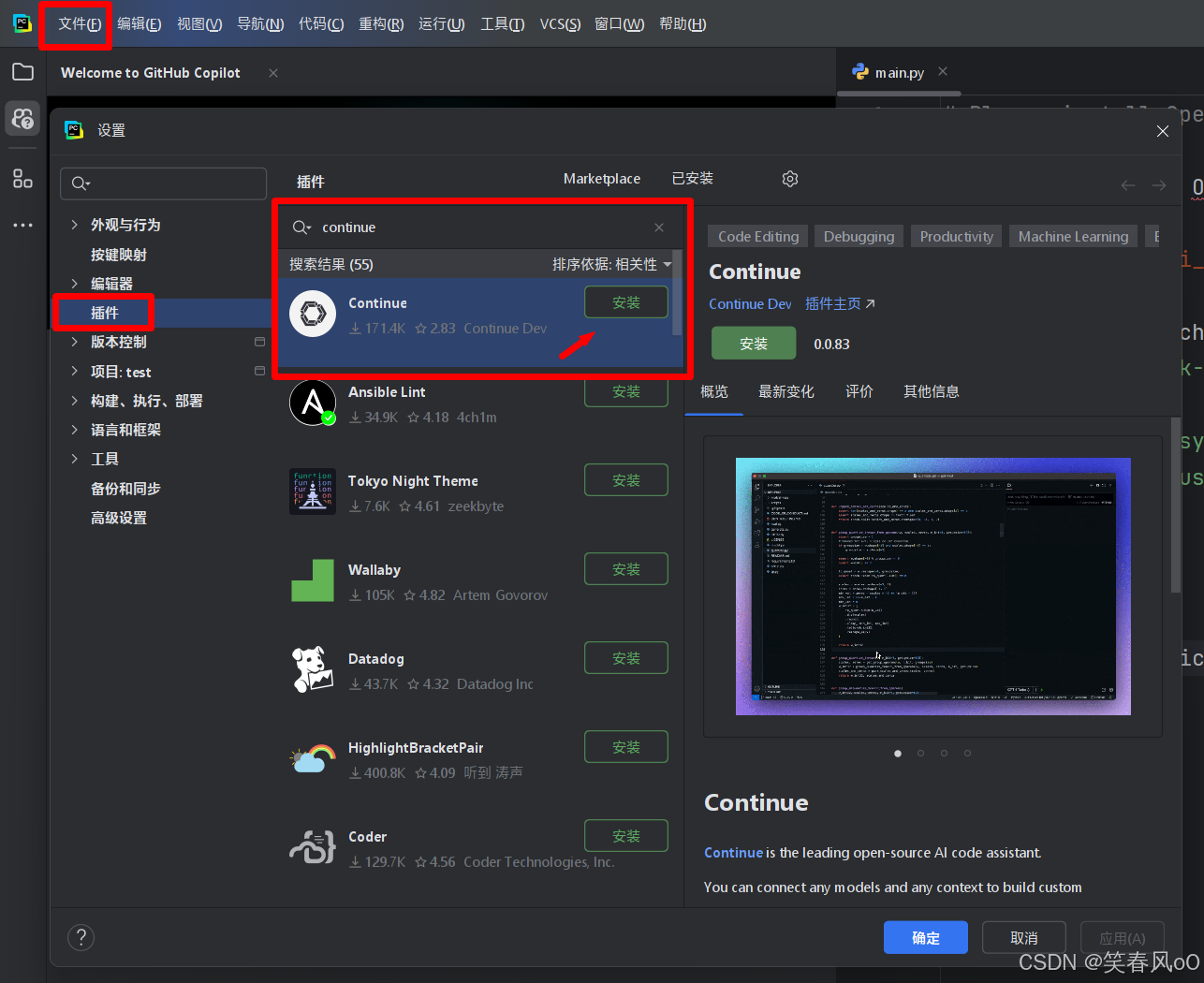The width and height of the screenshot is (1204, 983).
Task: Open the 文件(F) menu
Action: [x=80, y=23]
